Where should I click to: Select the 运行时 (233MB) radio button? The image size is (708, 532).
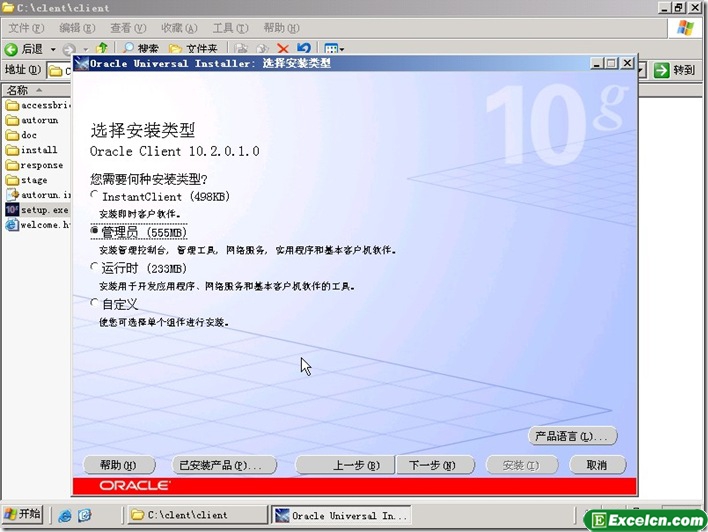click(94, 267)
